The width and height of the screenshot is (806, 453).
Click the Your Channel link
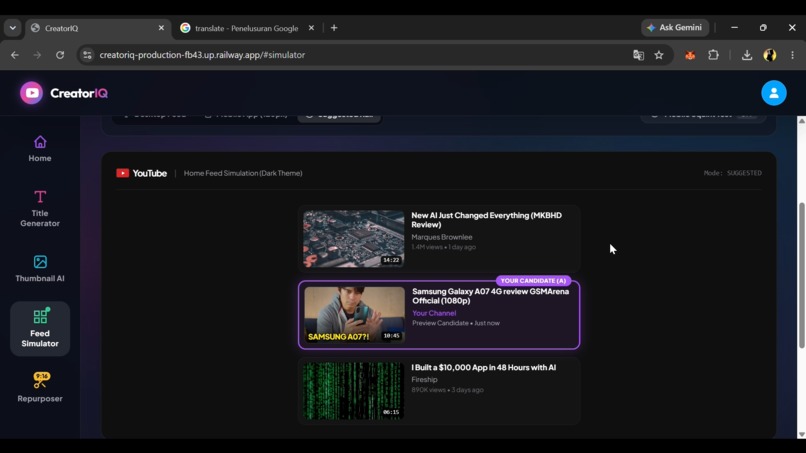434,313
